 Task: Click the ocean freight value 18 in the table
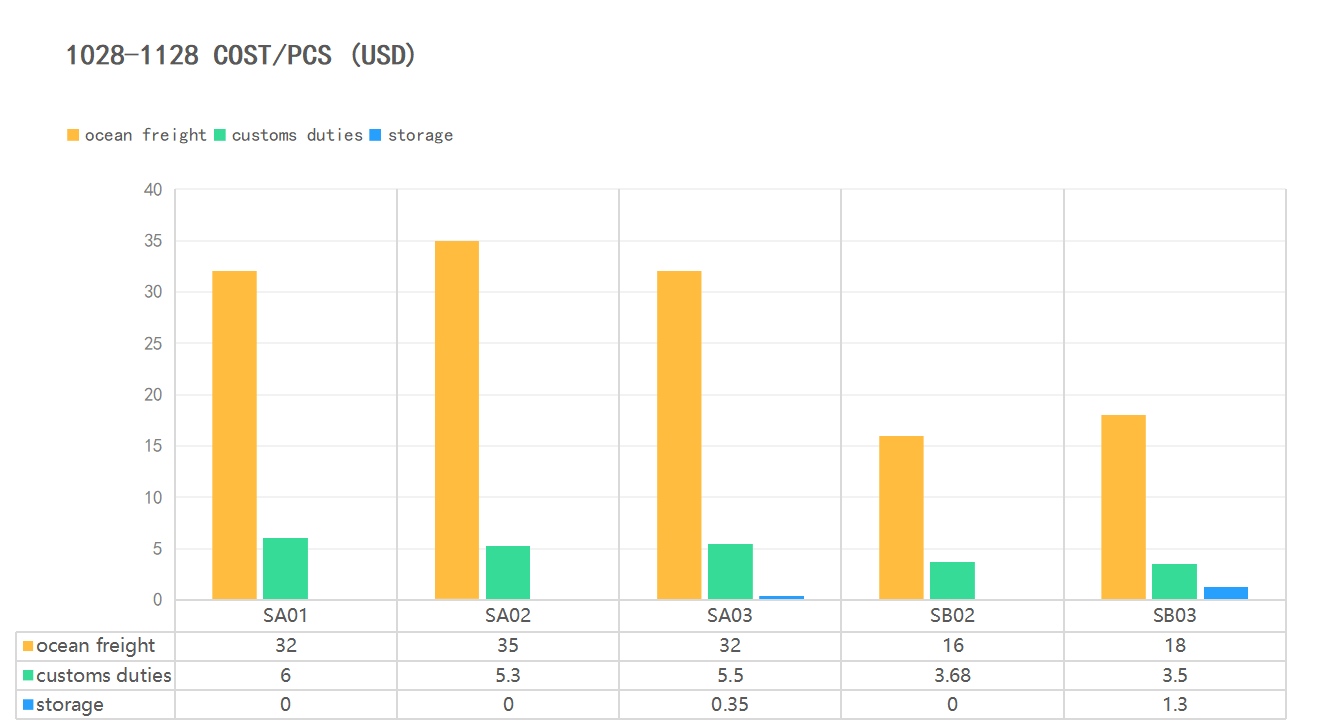tap(1175, 646)
